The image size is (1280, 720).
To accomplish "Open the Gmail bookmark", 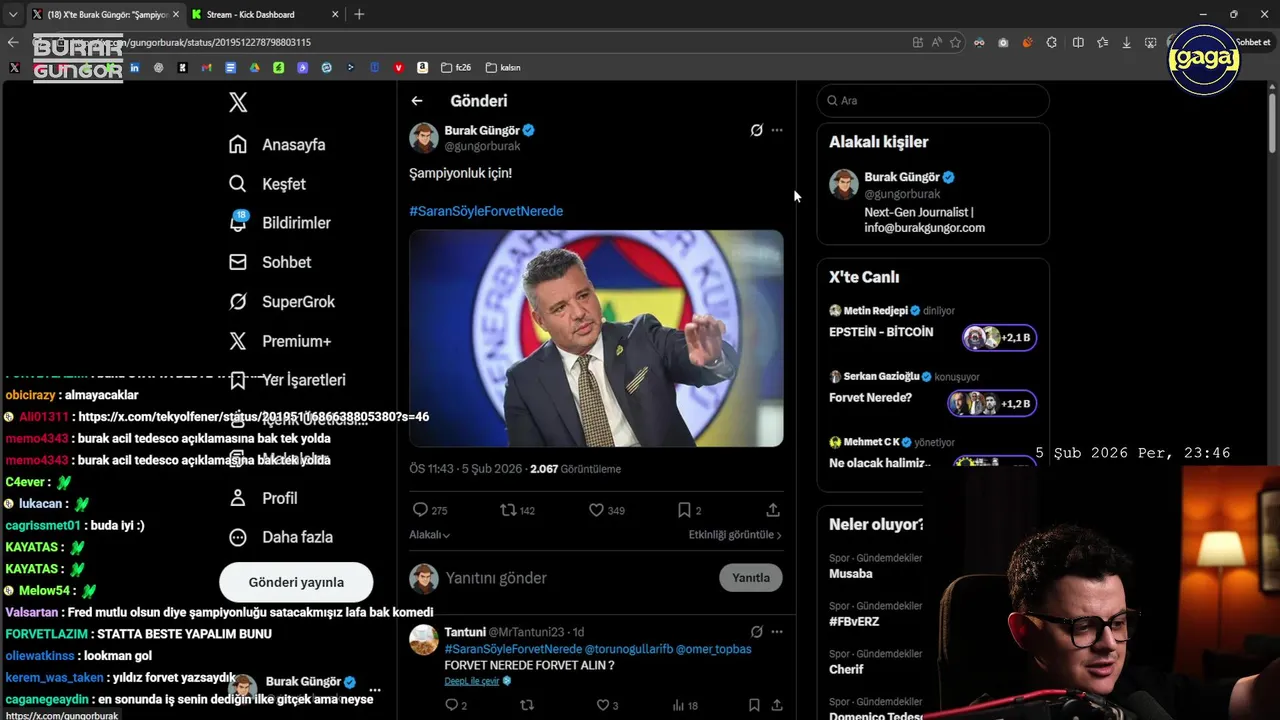I will pos(207,68).
